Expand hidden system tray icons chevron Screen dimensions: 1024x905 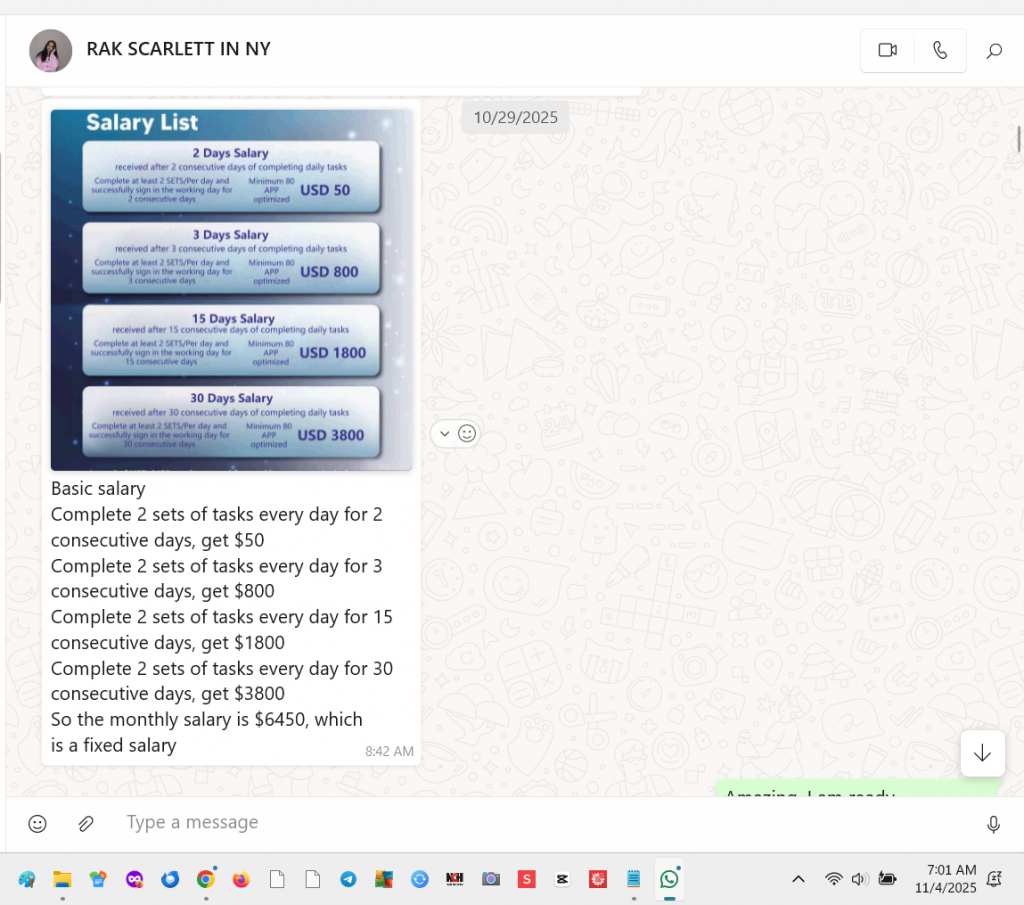798,879
